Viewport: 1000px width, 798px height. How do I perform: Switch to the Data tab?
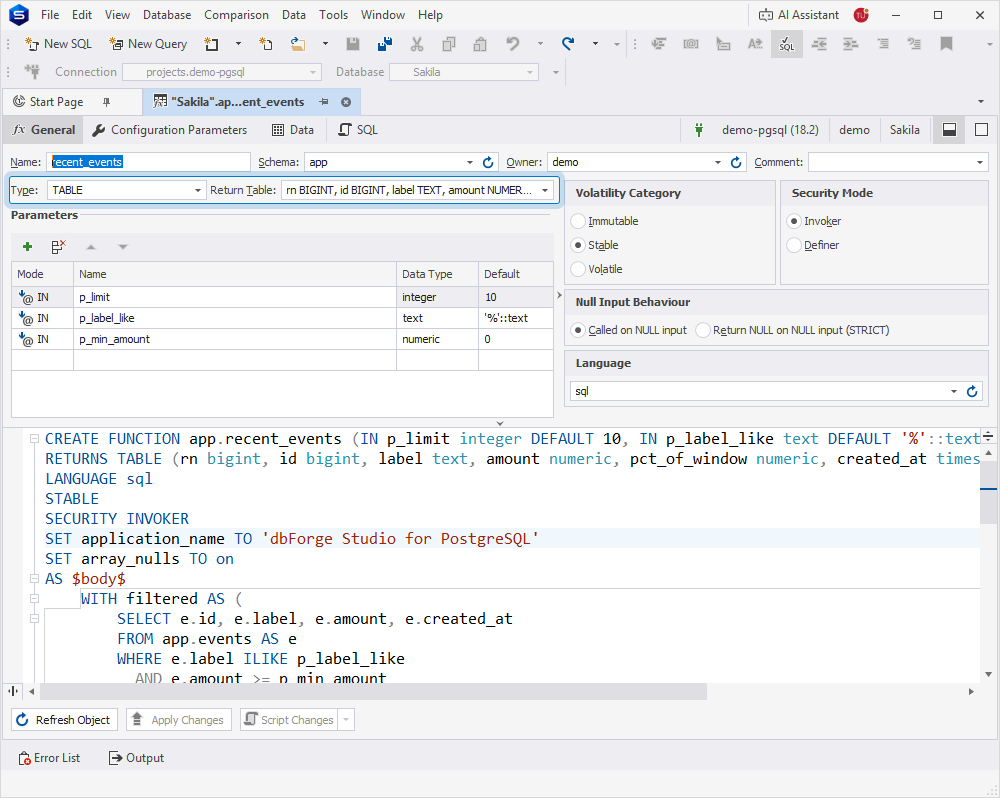click(293, 130)
